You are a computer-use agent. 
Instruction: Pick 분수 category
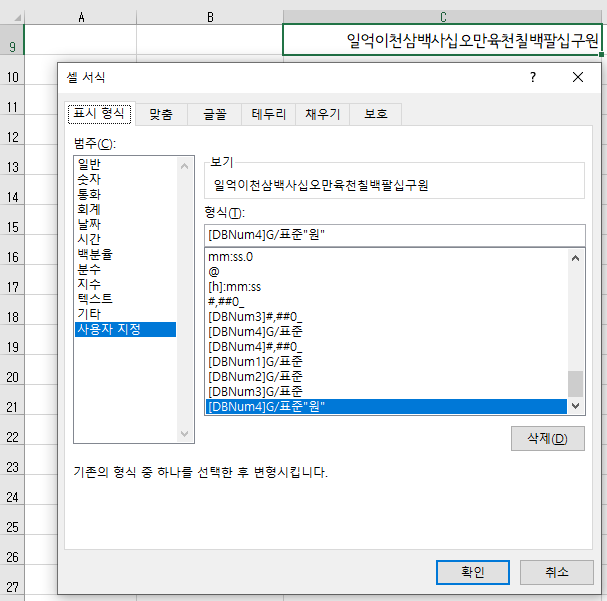click(x=125, y=269)
